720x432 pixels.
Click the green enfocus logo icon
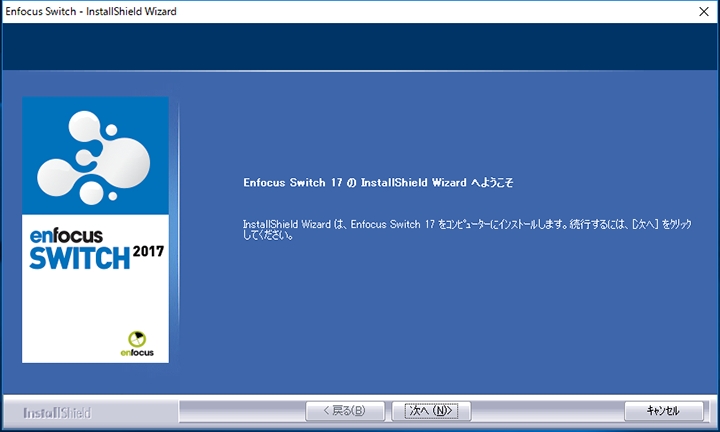(x=137, y=344)
